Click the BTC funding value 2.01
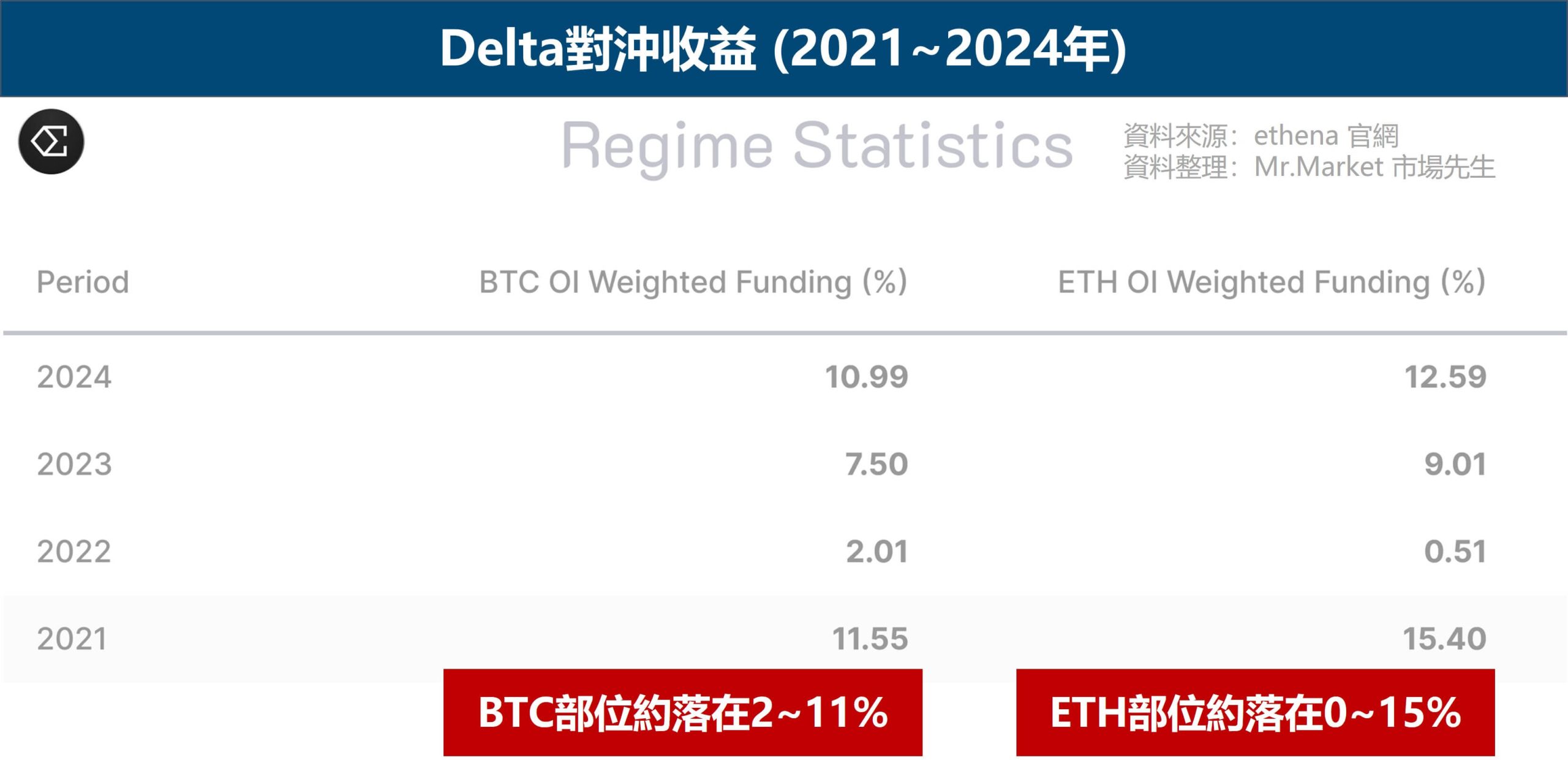1568x760 pixels. coord(876,551)
